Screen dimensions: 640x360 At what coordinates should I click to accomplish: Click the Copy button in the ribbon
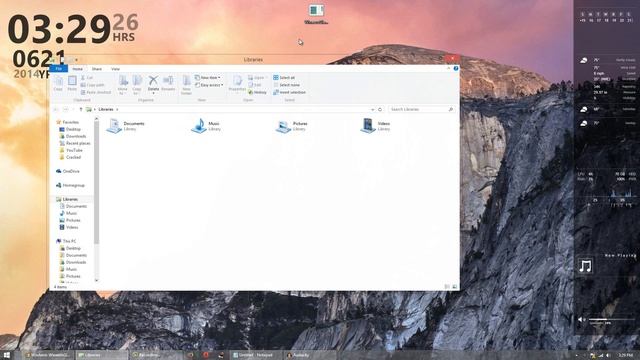(58, 83)
